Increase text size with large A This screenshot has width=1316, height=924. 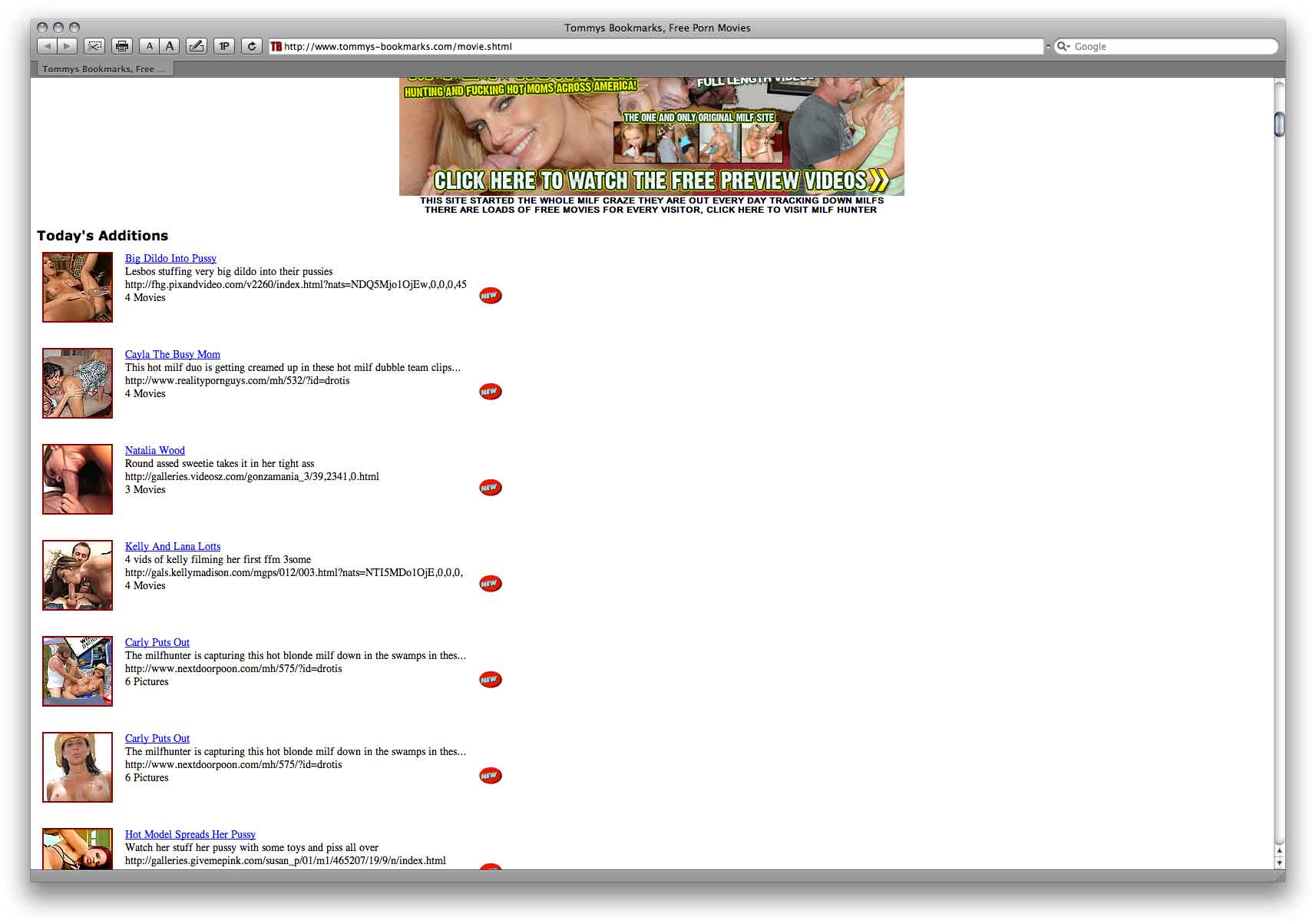tap(170, 46)
